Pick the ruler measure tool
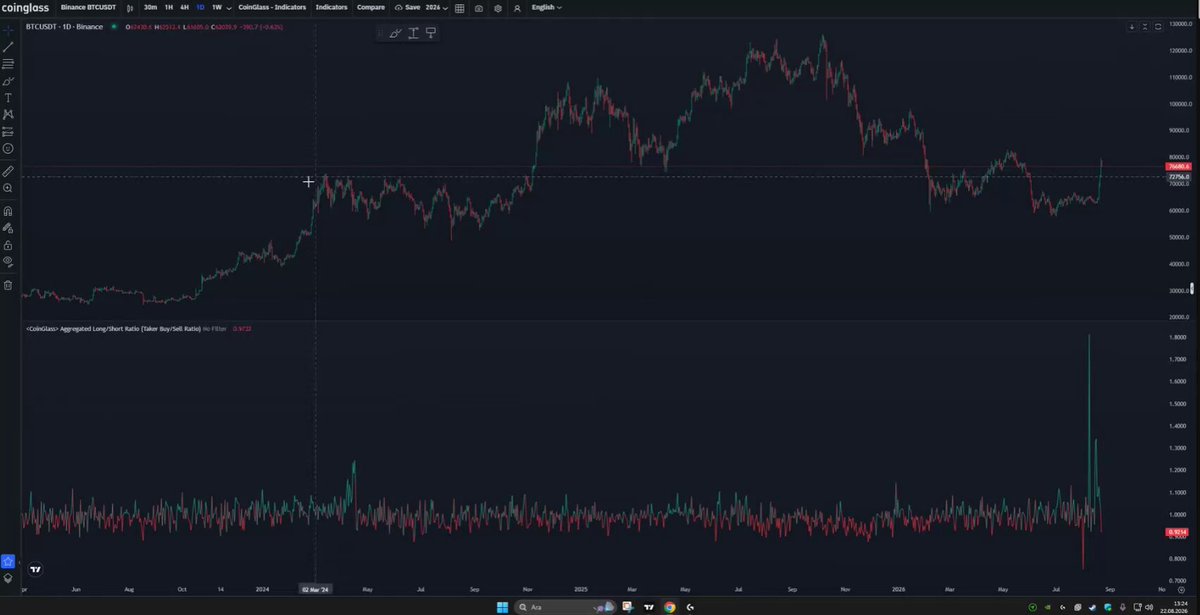 [8, 171]
